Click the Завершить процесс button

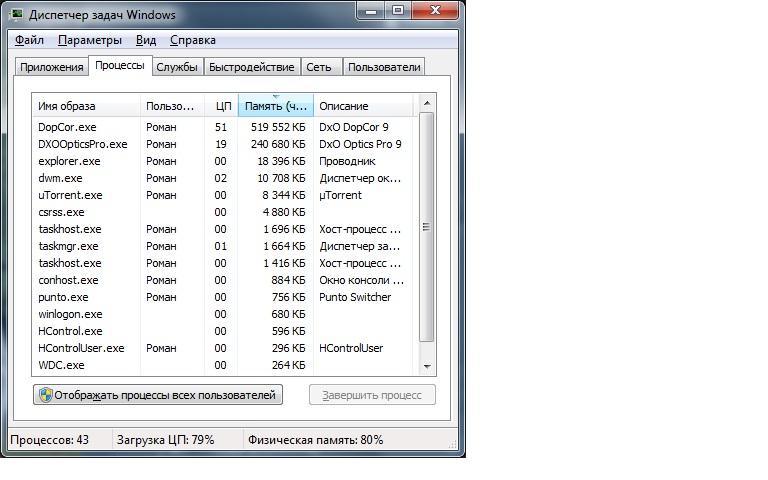point(372,395)
